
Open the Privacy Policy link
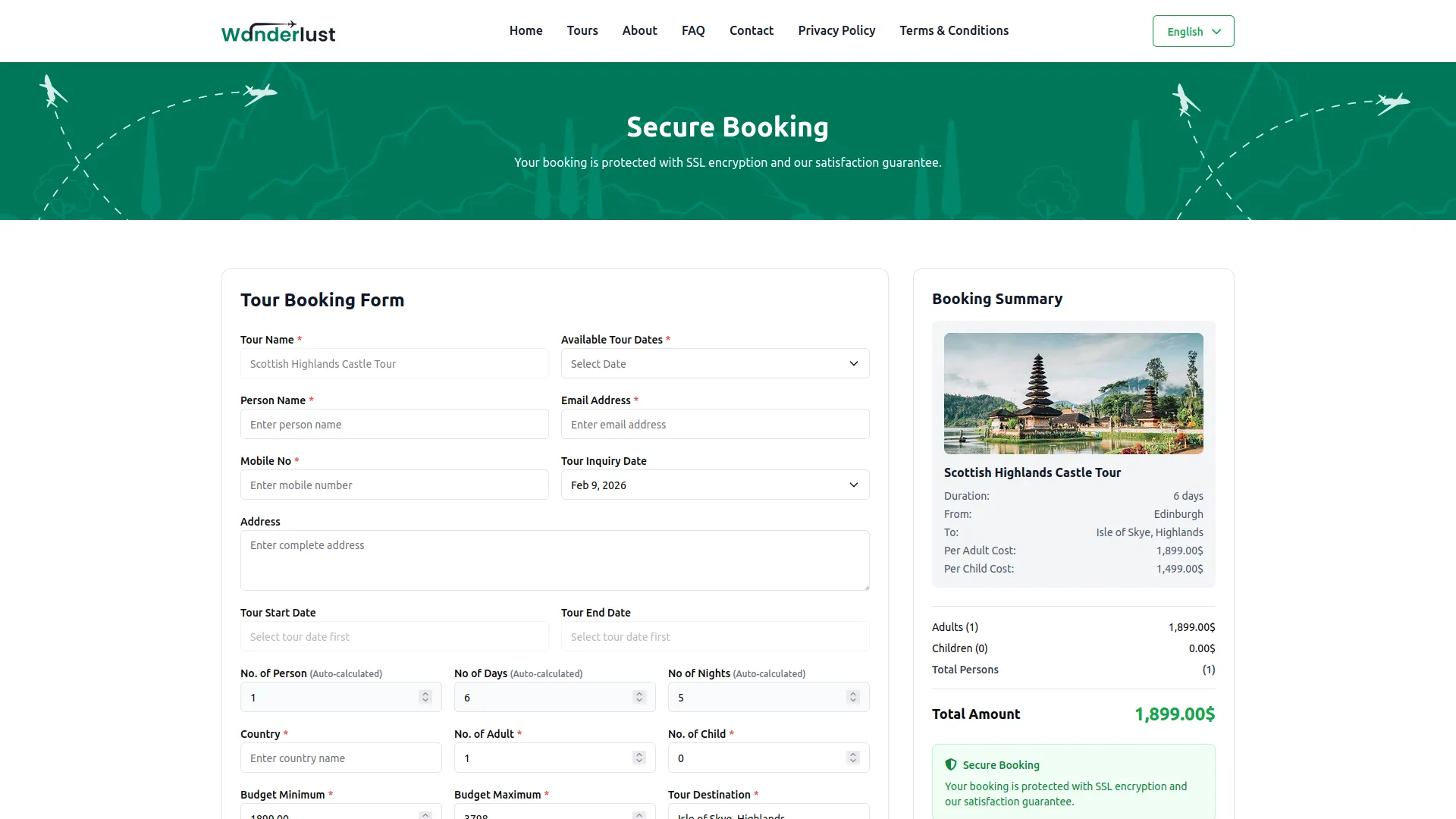(836, 30)
